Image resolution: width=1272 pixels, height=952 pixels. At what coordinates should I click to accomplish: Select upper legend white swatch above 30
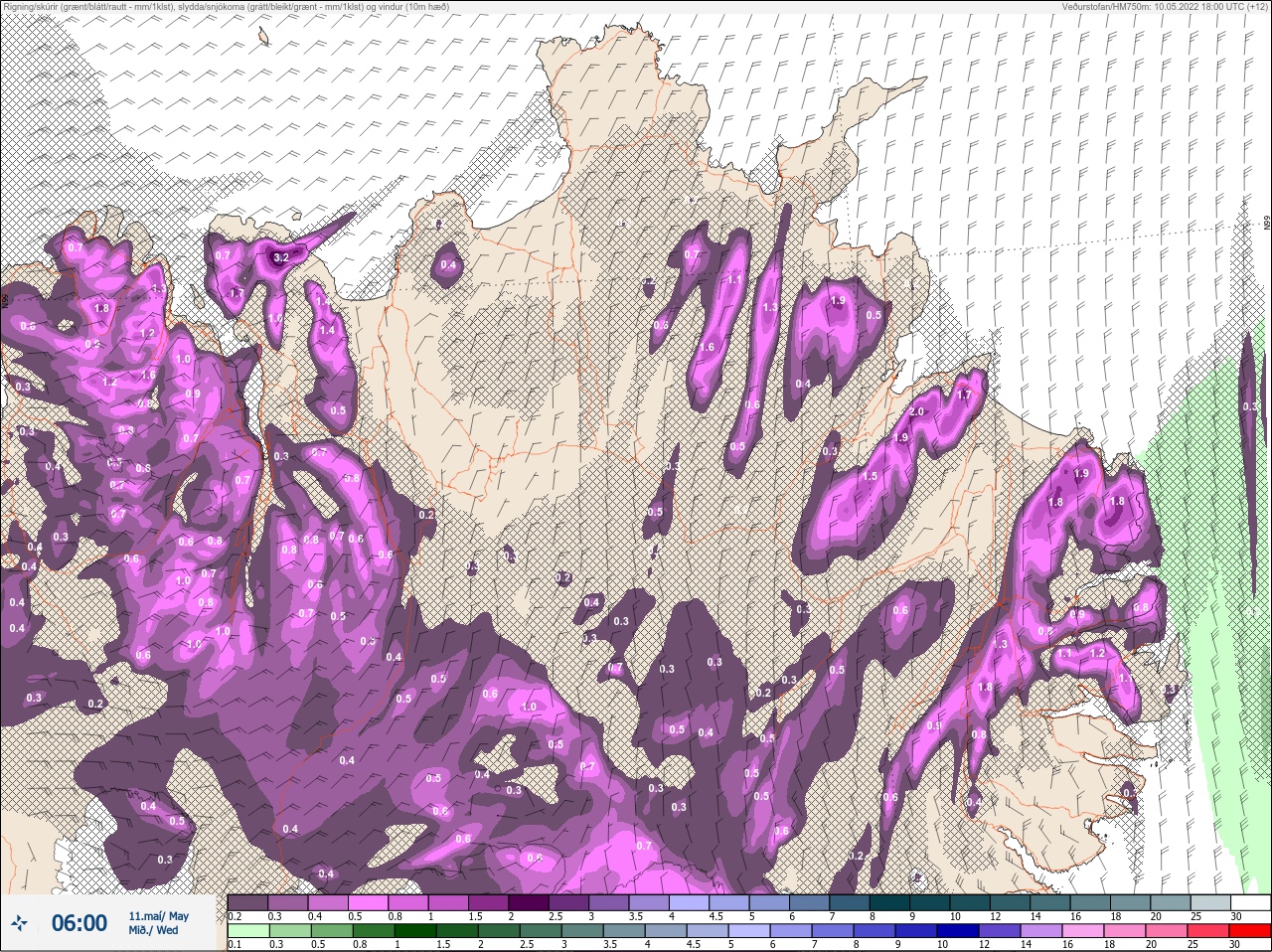(1251, 902)
